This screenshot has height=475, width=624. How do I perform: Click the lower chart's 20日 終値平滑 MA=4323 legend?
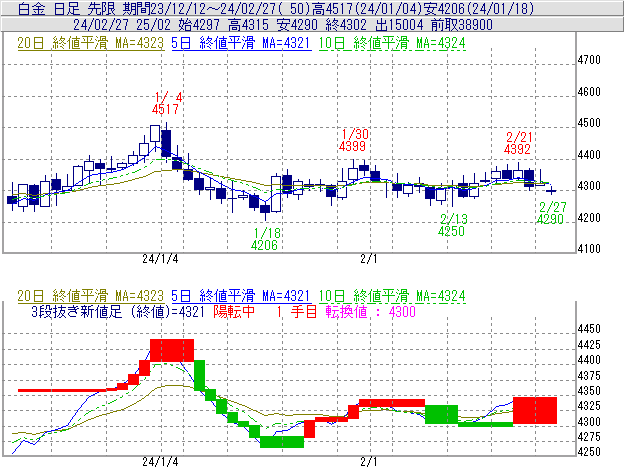(90, 296)
